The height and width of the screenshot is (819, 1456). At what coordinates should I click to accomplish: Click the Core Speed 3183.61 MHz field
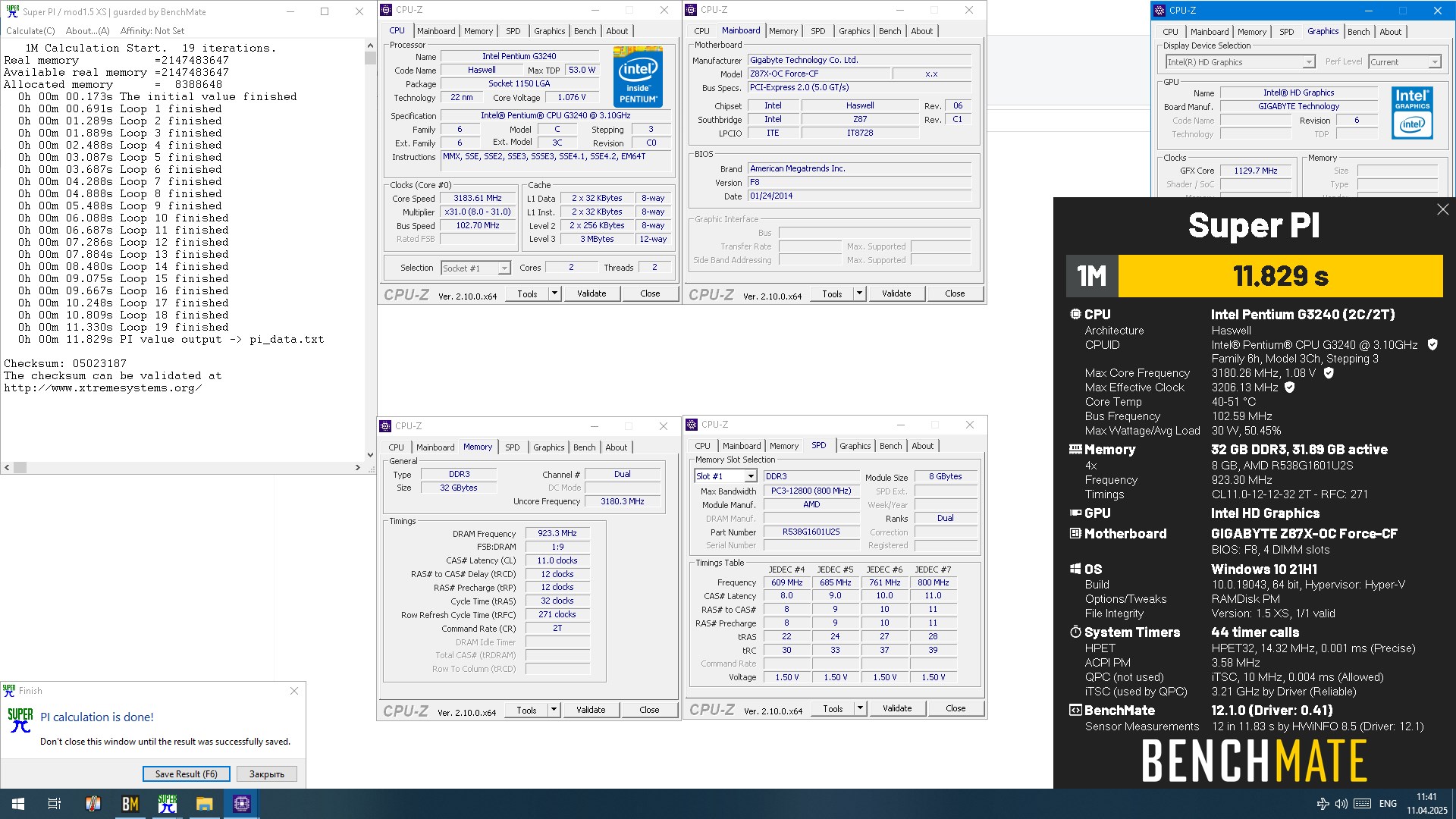[x=478, y=199]
